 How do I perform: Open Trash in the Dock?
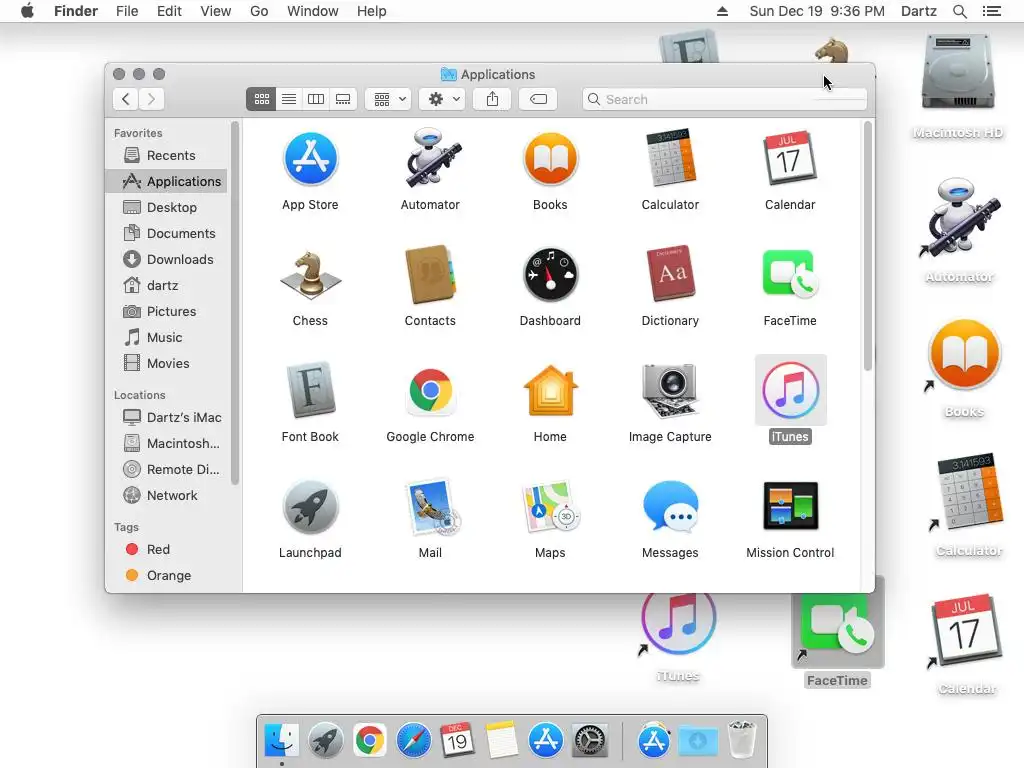(x=742, y=740)
